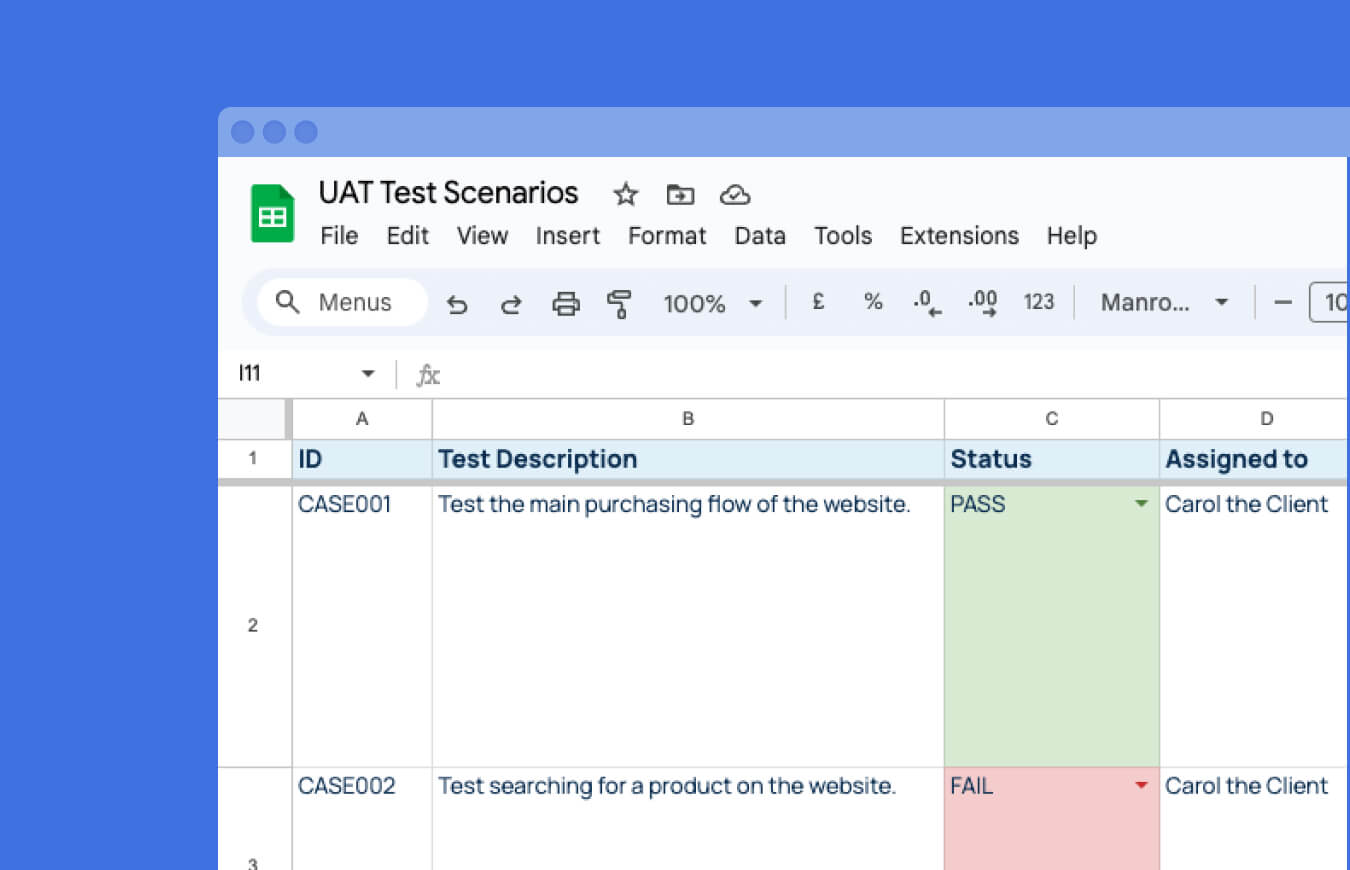Click the Redo icon

(x=511, y=303)
